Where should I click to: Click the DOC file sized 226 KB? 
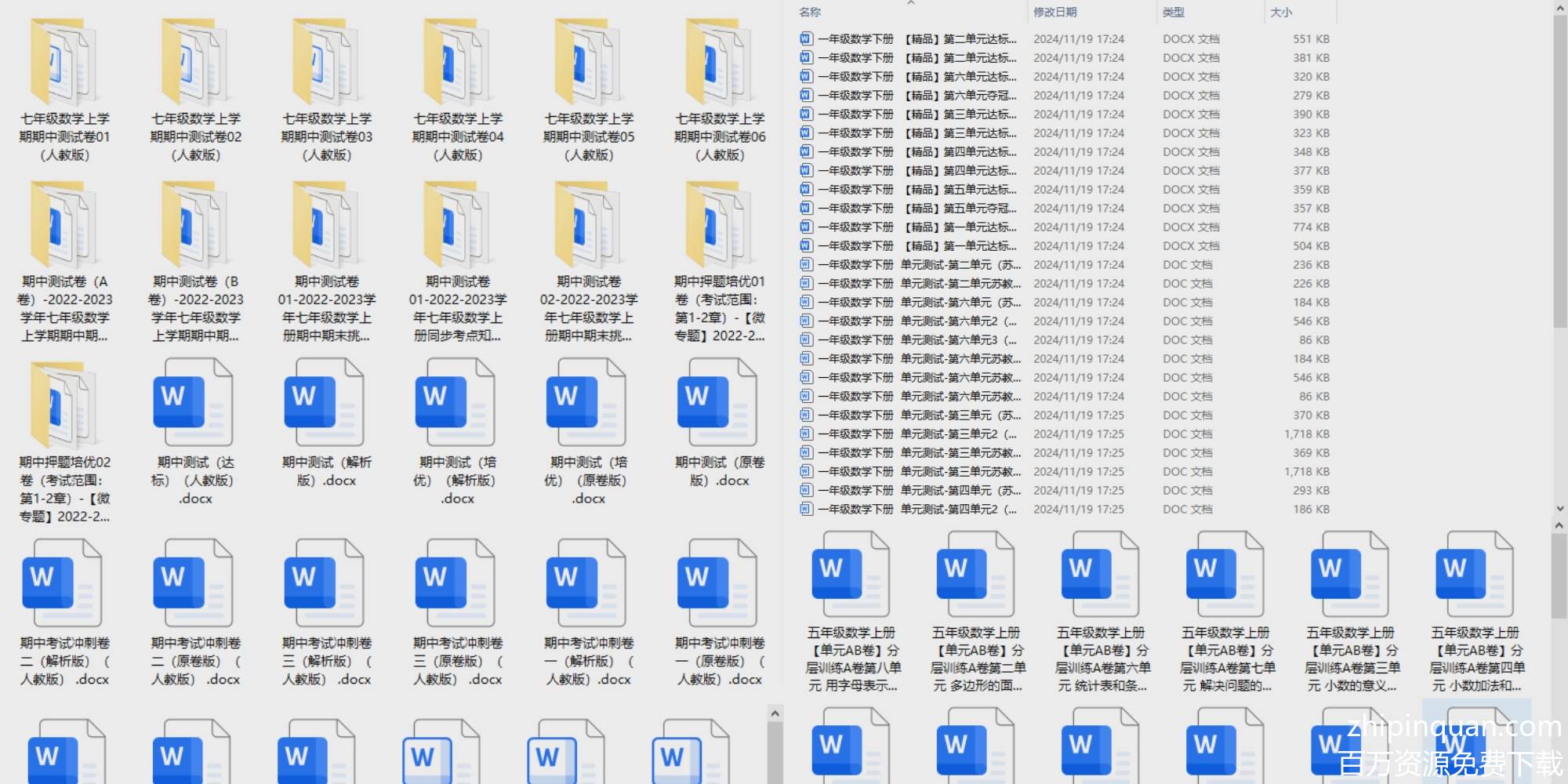pos(1065,284)
